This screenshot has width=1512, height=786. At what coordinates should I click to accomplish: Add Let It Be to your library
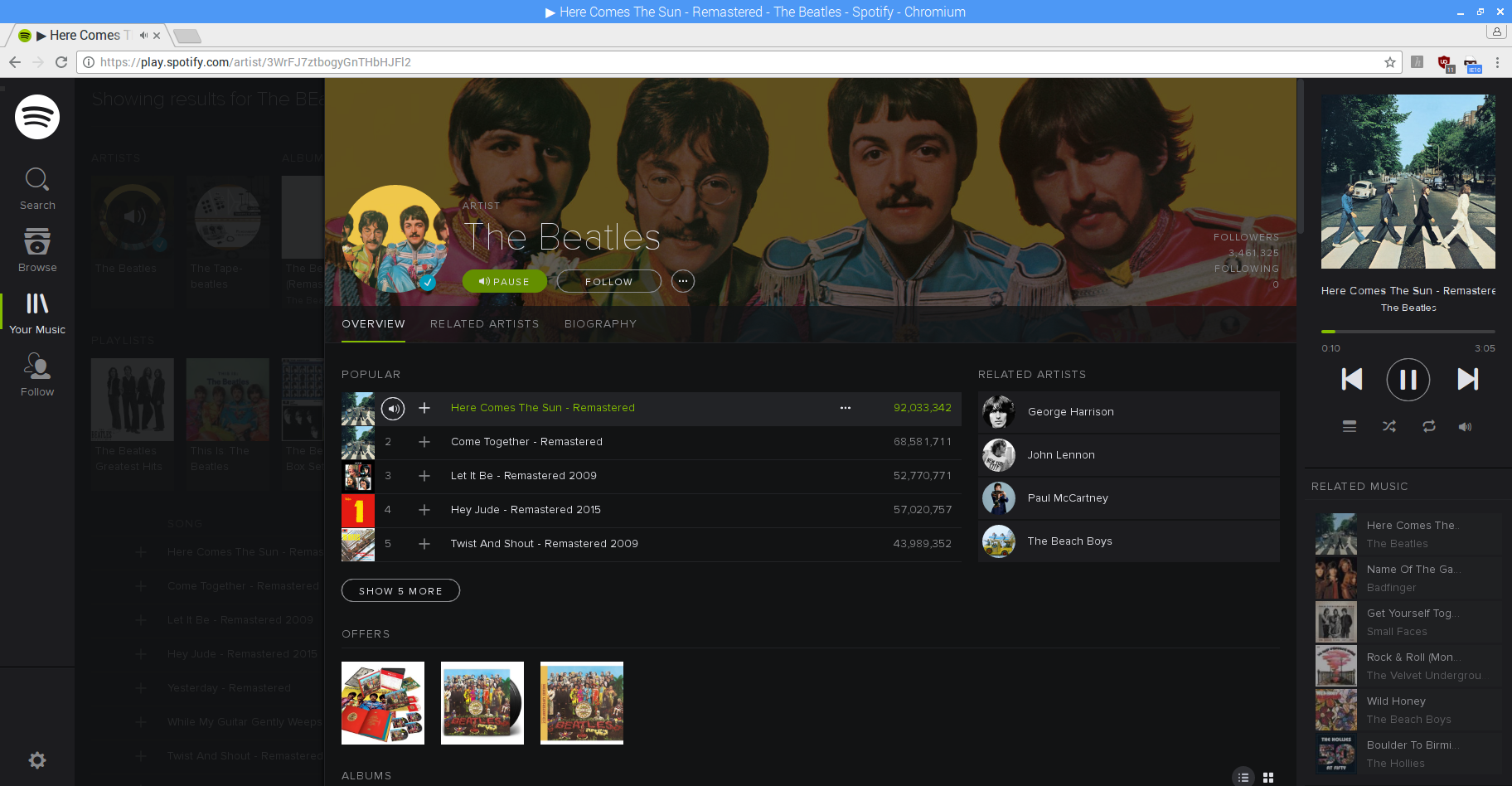pyautogui.click(x=424, y=476)
